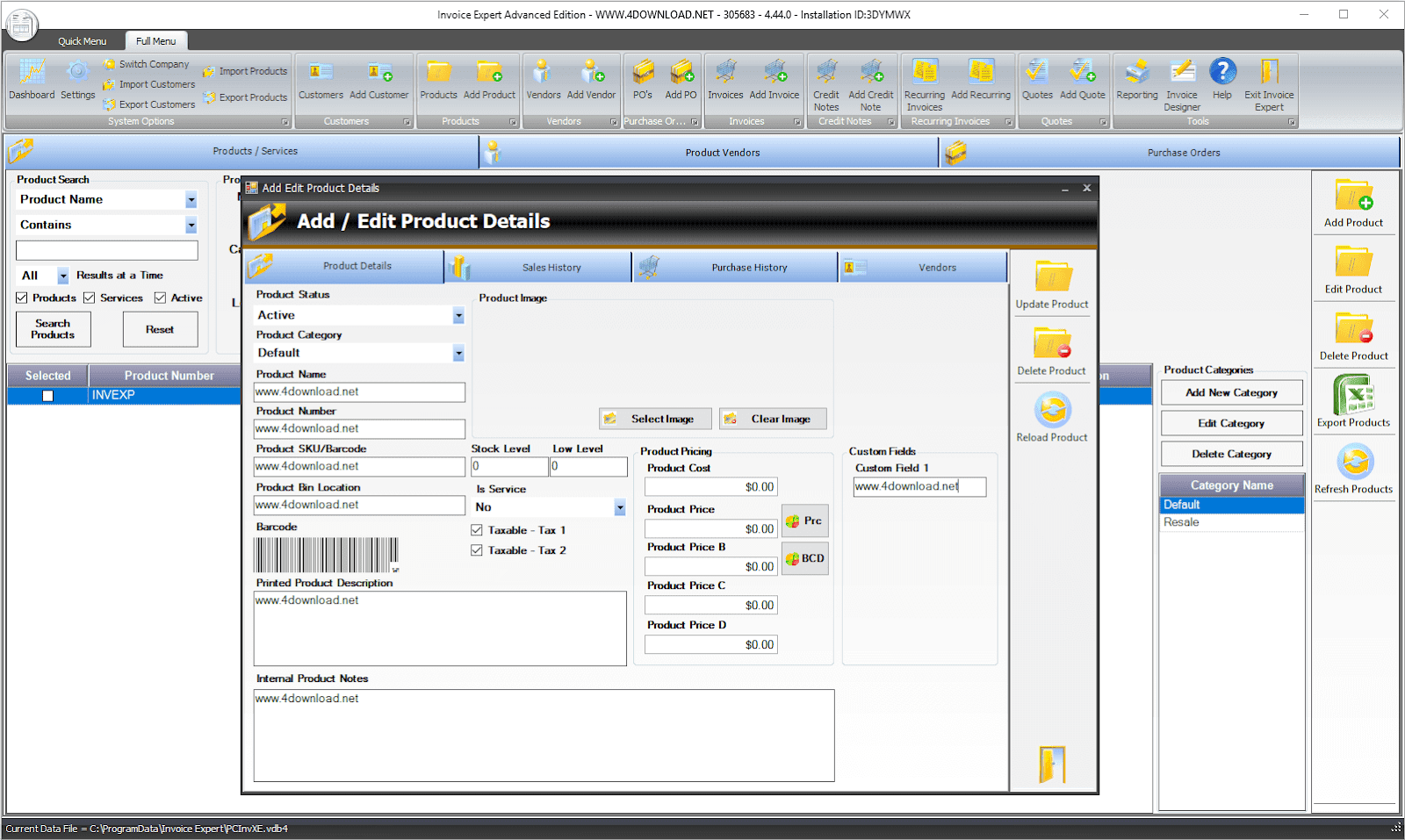Click the Search Products button
The height and width of the screenshot is (840, 1405).
[x=53, y=329]
